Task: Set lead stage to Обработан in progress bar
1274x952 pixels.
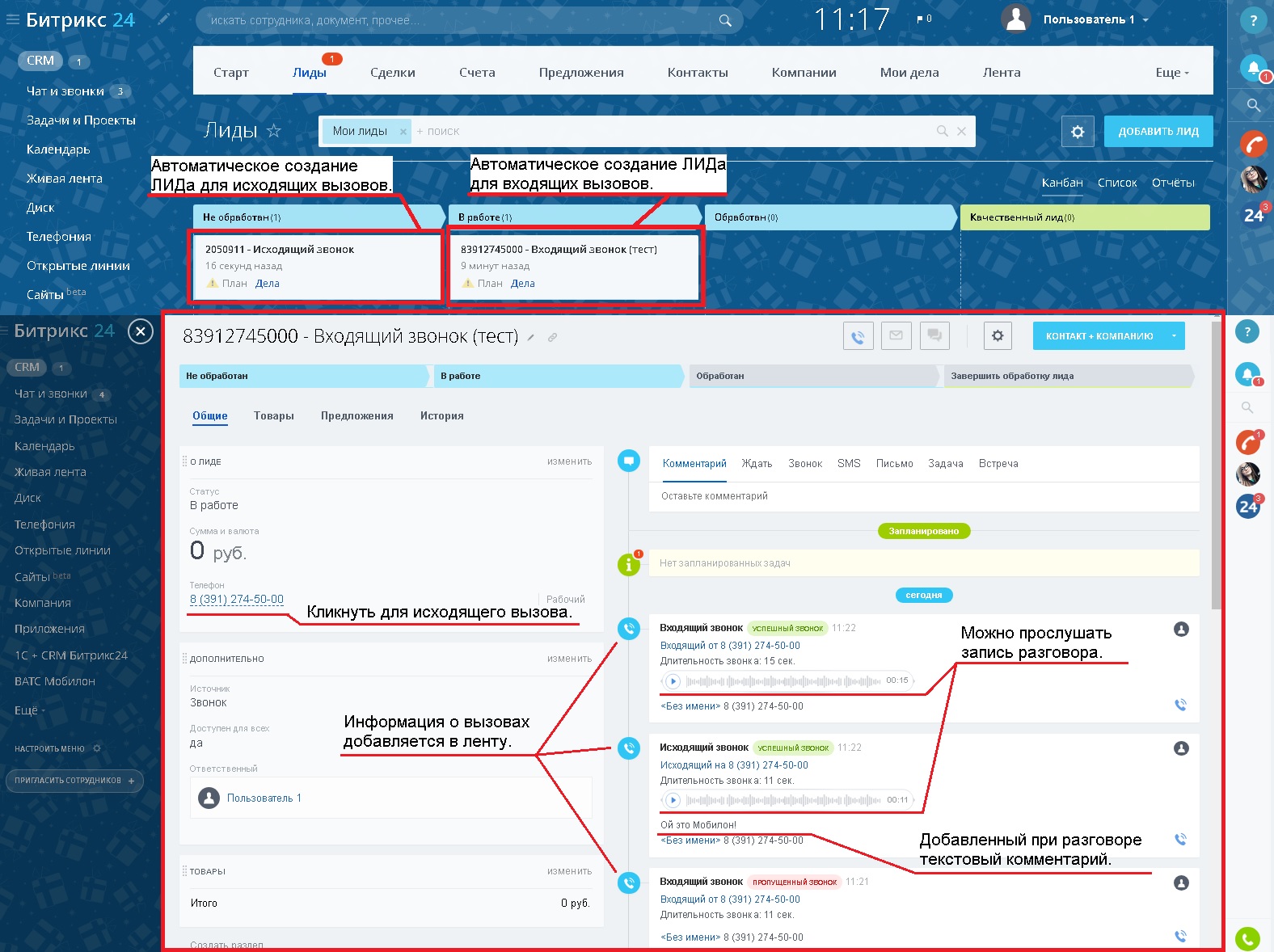Action: point(816,376)
